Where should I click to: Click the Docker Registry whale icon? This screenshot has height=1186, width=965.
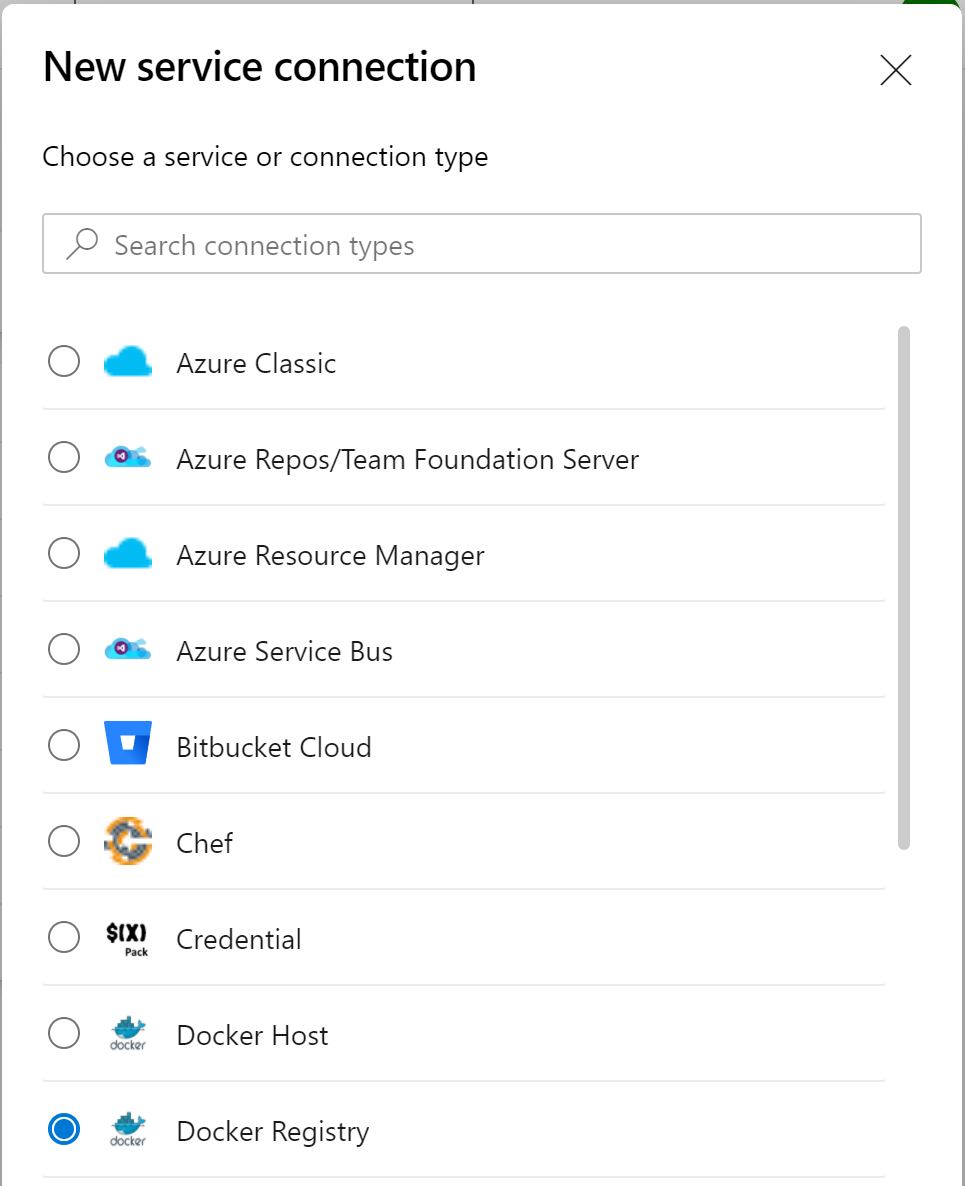[128, 1130]
